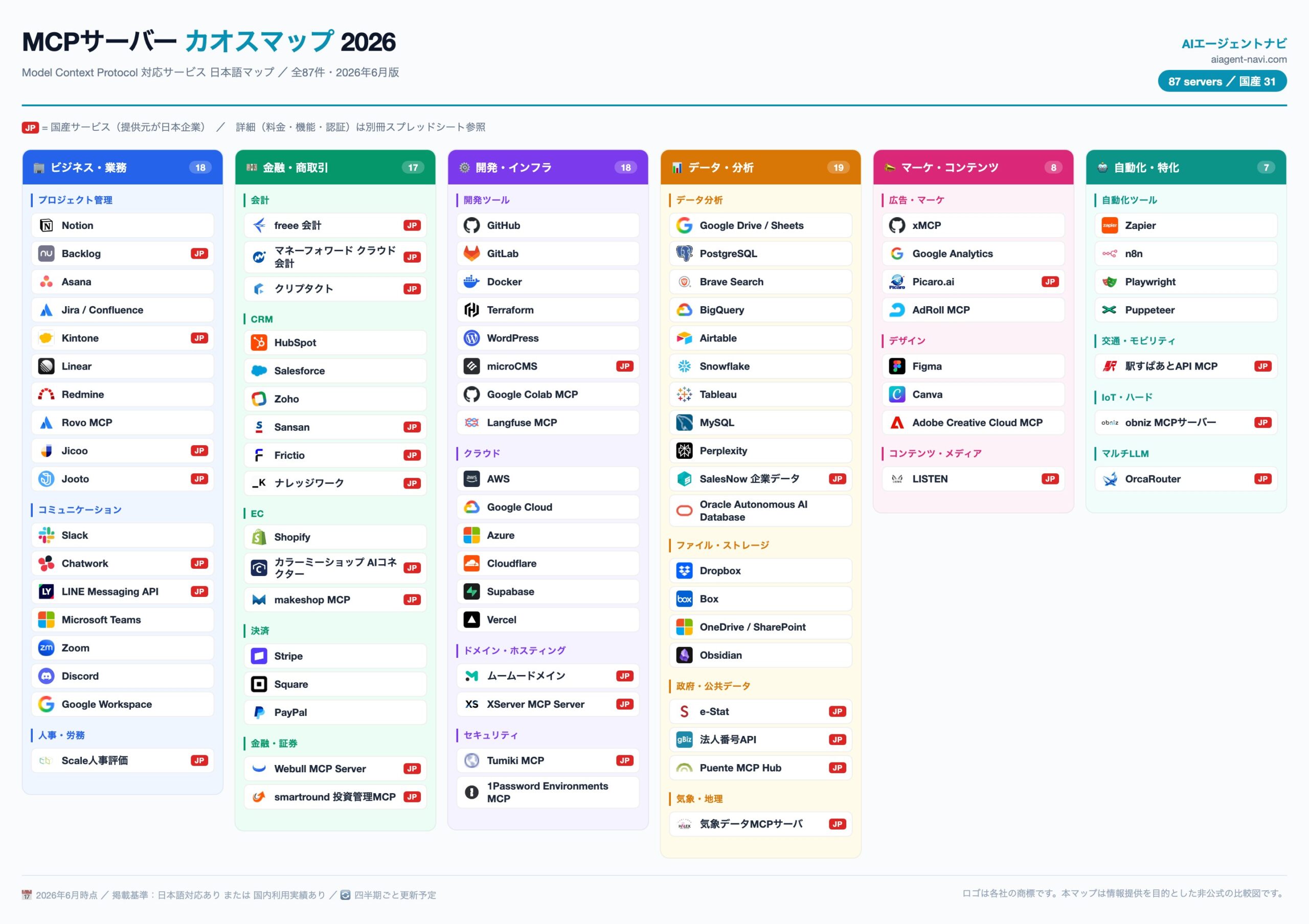
Task: Open the GitHub server card
Action: pyautogui.click(x=548, y=225)
